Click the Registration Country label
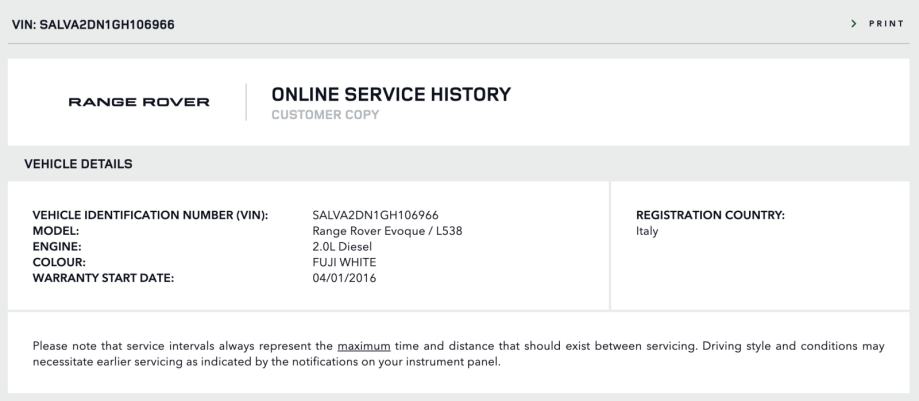919x401 pixels. 710,215
